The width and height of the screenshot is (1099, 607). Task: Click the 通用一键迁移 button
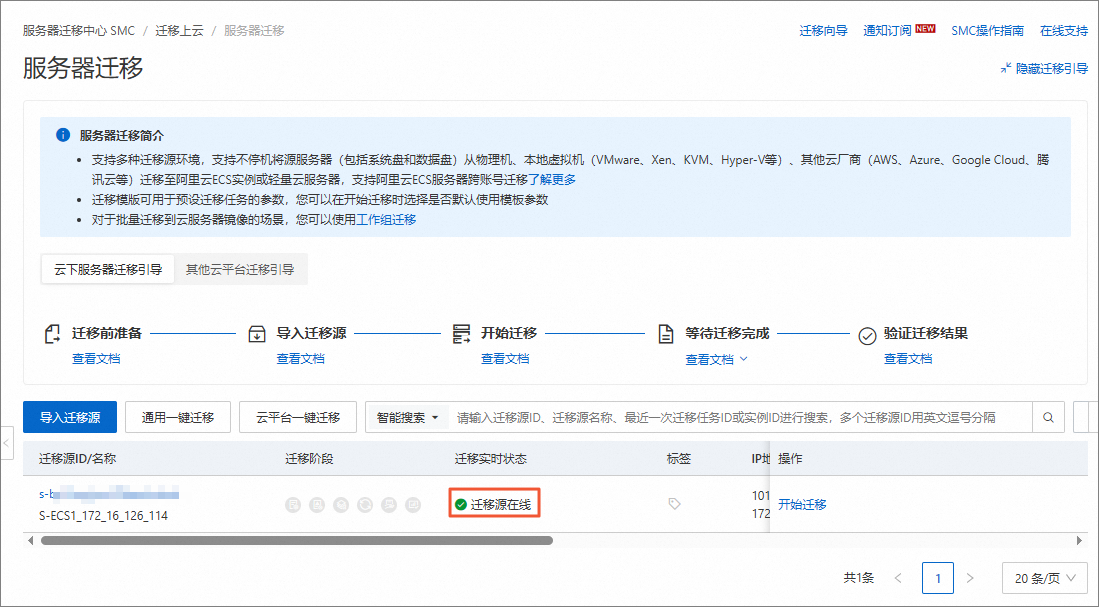click(x=178, y=417)
